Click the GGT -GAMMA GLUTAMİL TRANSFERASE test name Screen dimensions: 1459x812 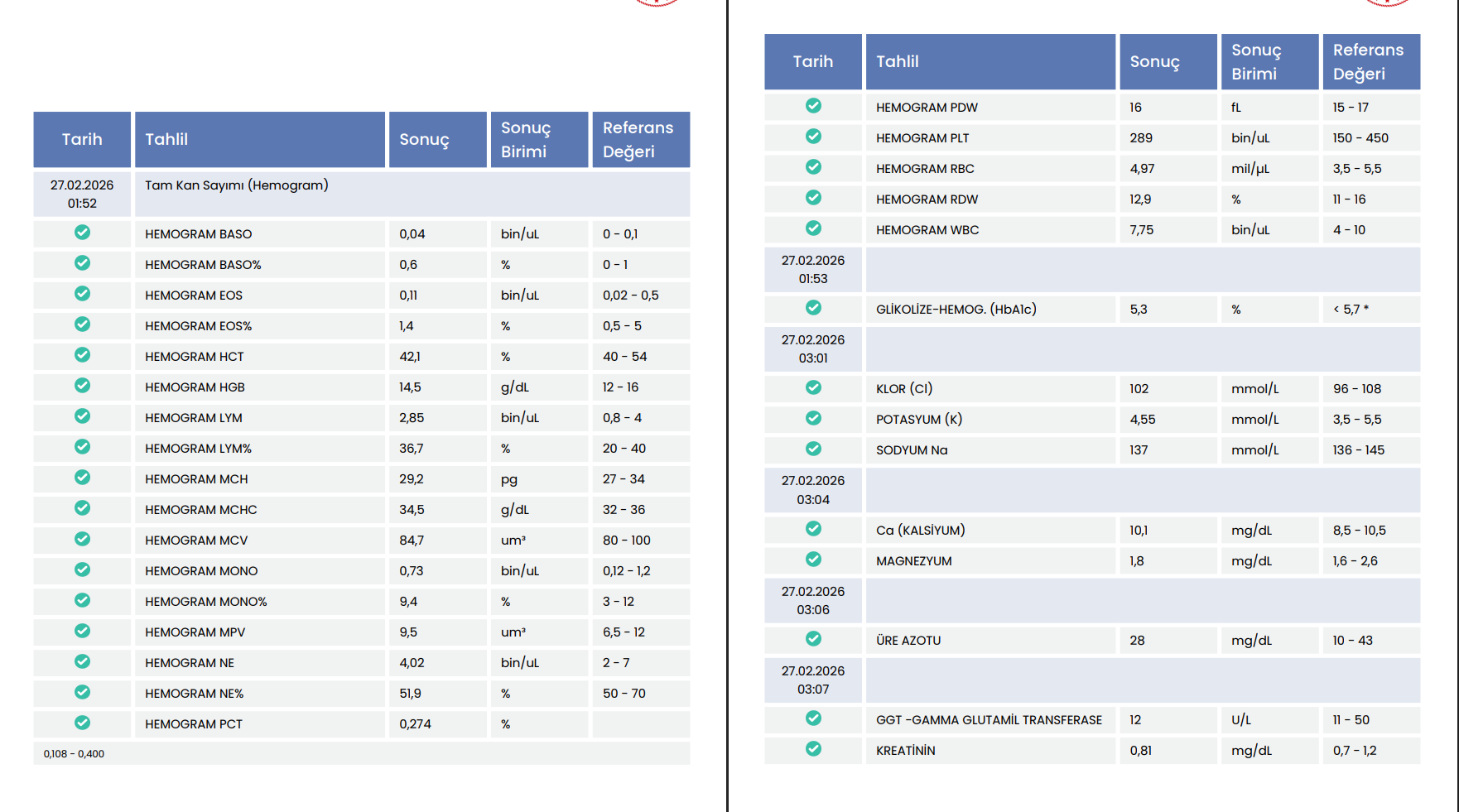point(989,720)
